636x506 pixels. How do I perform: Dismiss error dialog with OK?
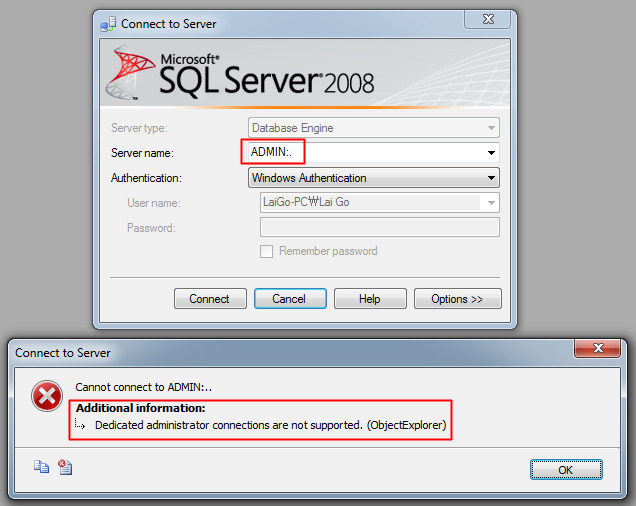point(566,469)
